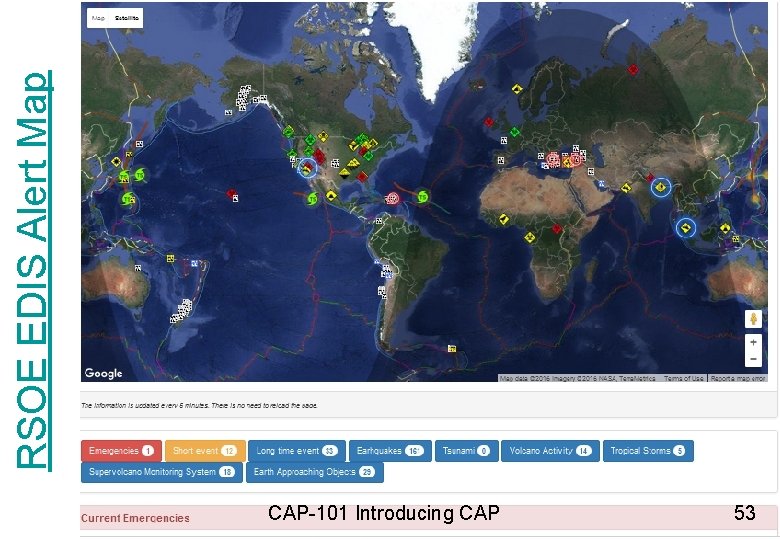Click the earthquake marker in Iran
Screen dimensions: 780x540
pos(591,172)
